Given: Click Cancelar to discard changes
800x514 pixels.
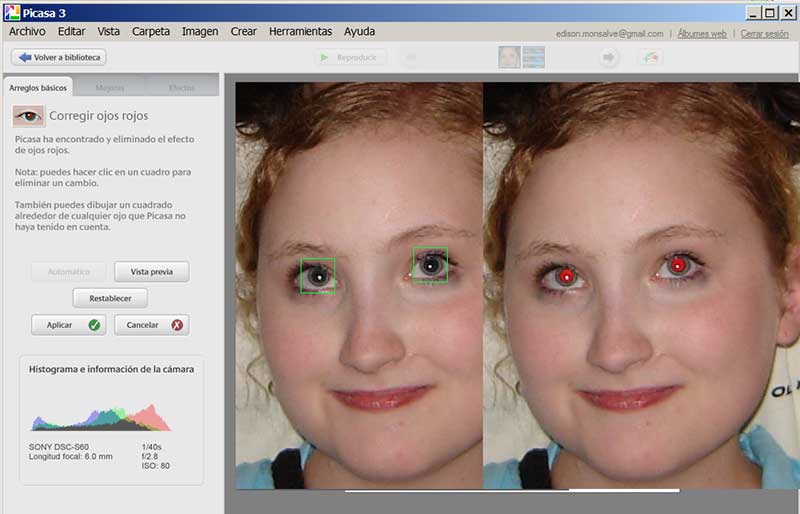Looking at the screenshot, I should tap(151, 325).
